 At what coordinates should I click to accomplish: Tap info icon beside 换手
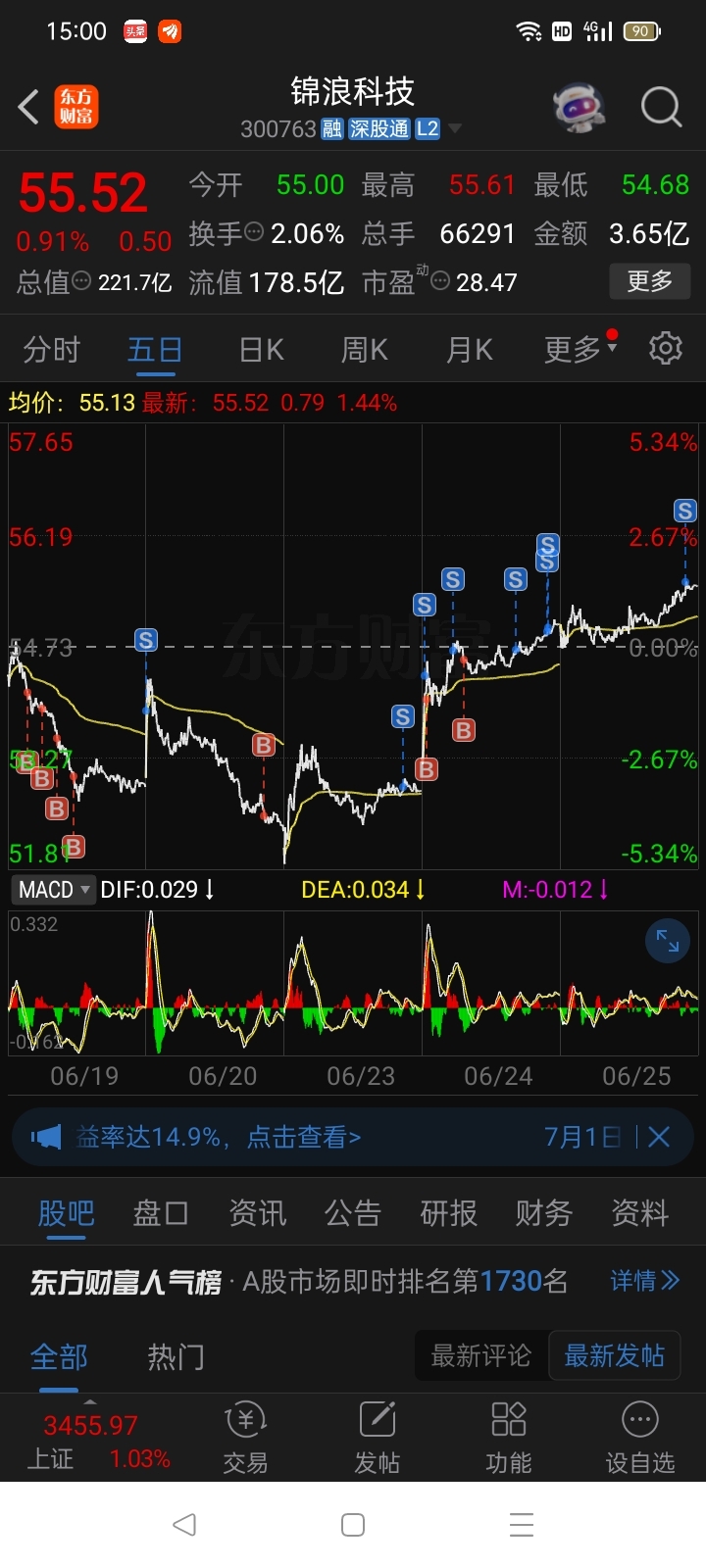[x=254, y=233]
